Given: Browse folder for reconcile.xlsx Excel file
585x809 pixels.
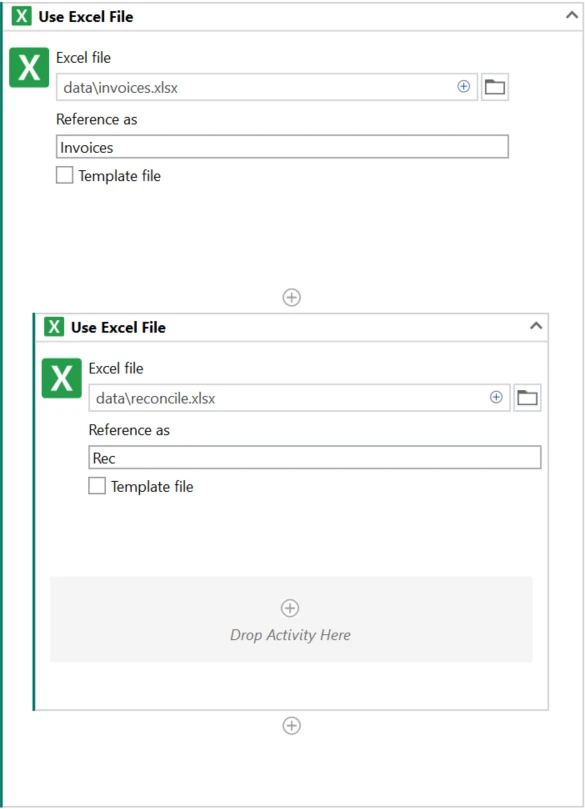Looking at the screenshot, I should point(527,397).
